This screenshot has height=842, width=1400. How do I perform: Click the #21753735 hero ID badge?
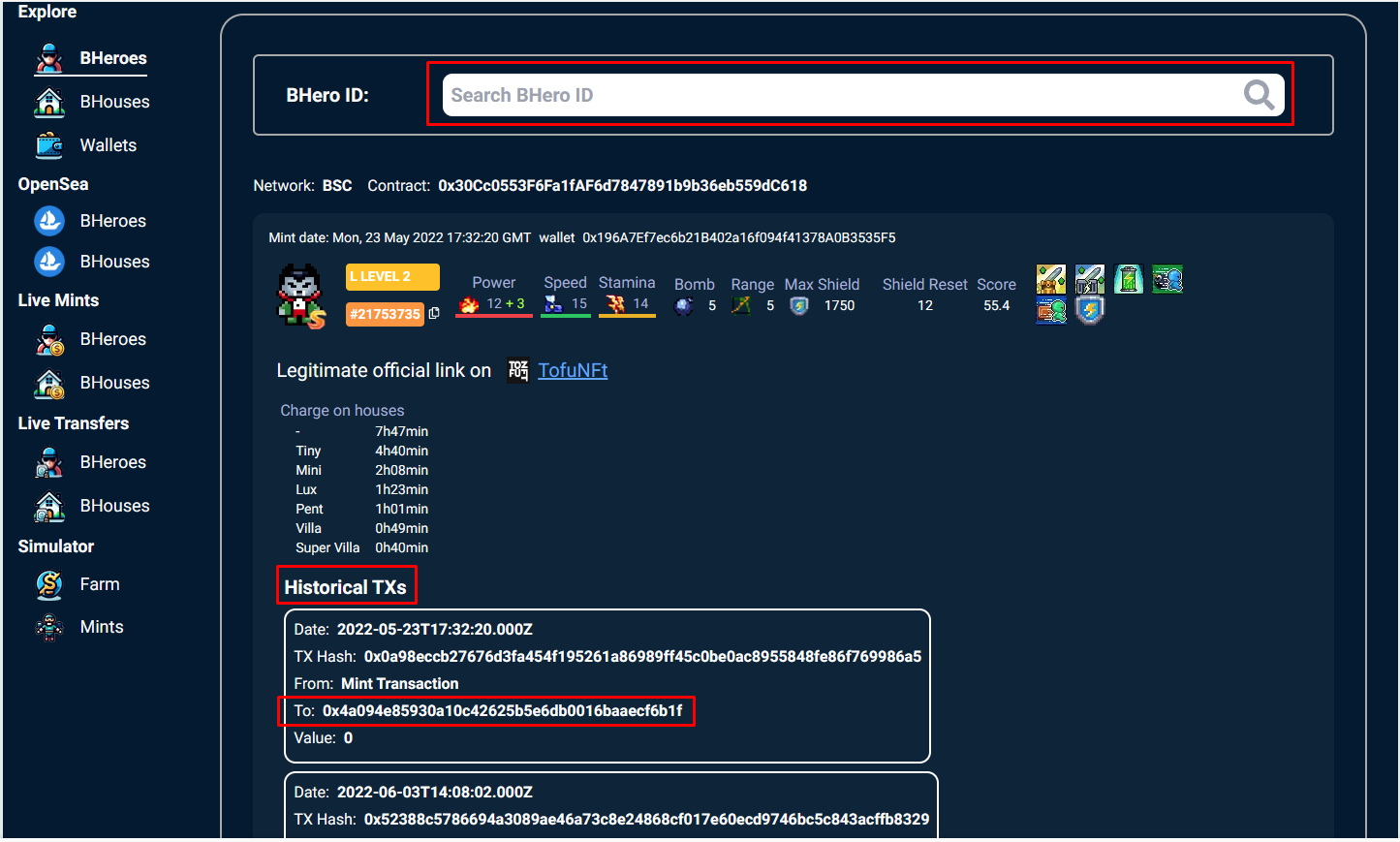385,314
